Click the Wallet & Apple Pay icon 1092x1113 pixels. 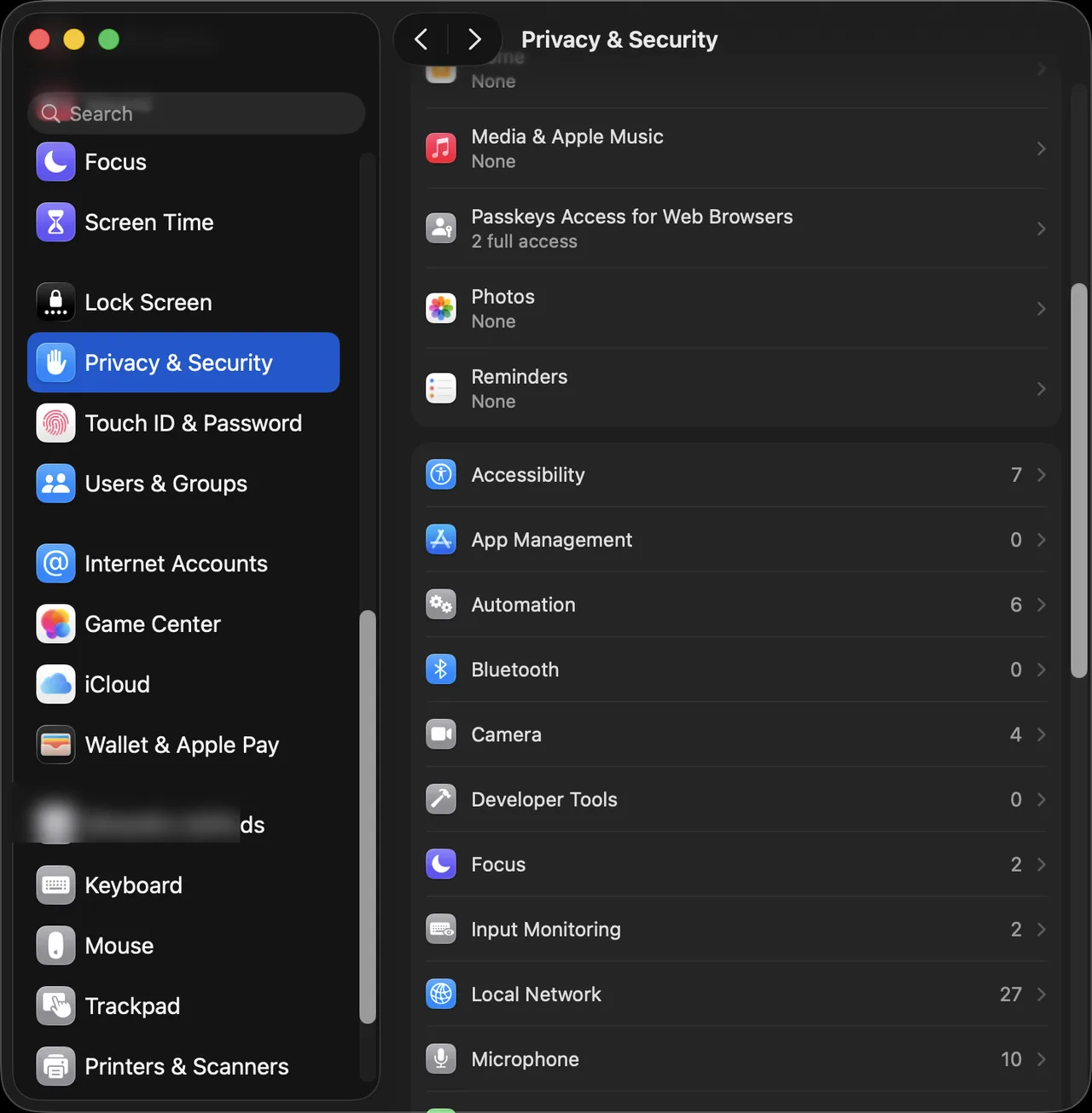click(55, 745)
